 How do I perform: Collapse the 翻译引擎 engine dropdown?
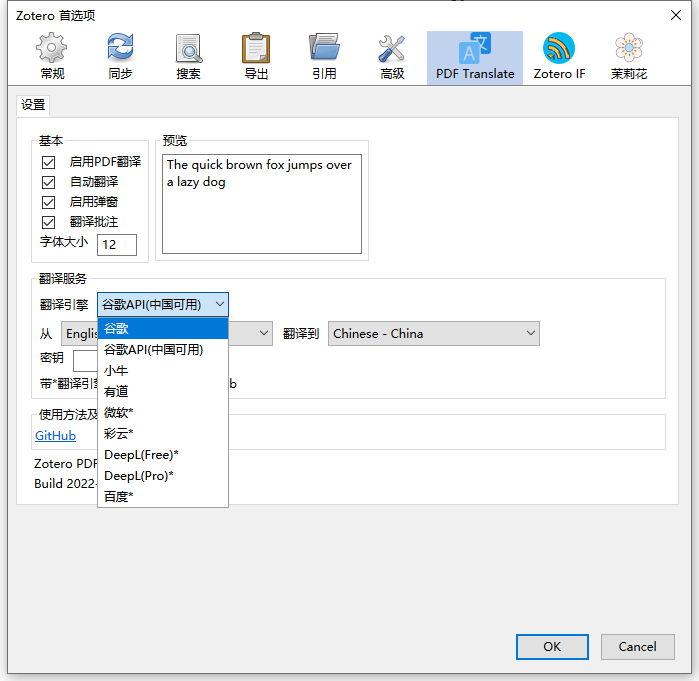(163, 304)
